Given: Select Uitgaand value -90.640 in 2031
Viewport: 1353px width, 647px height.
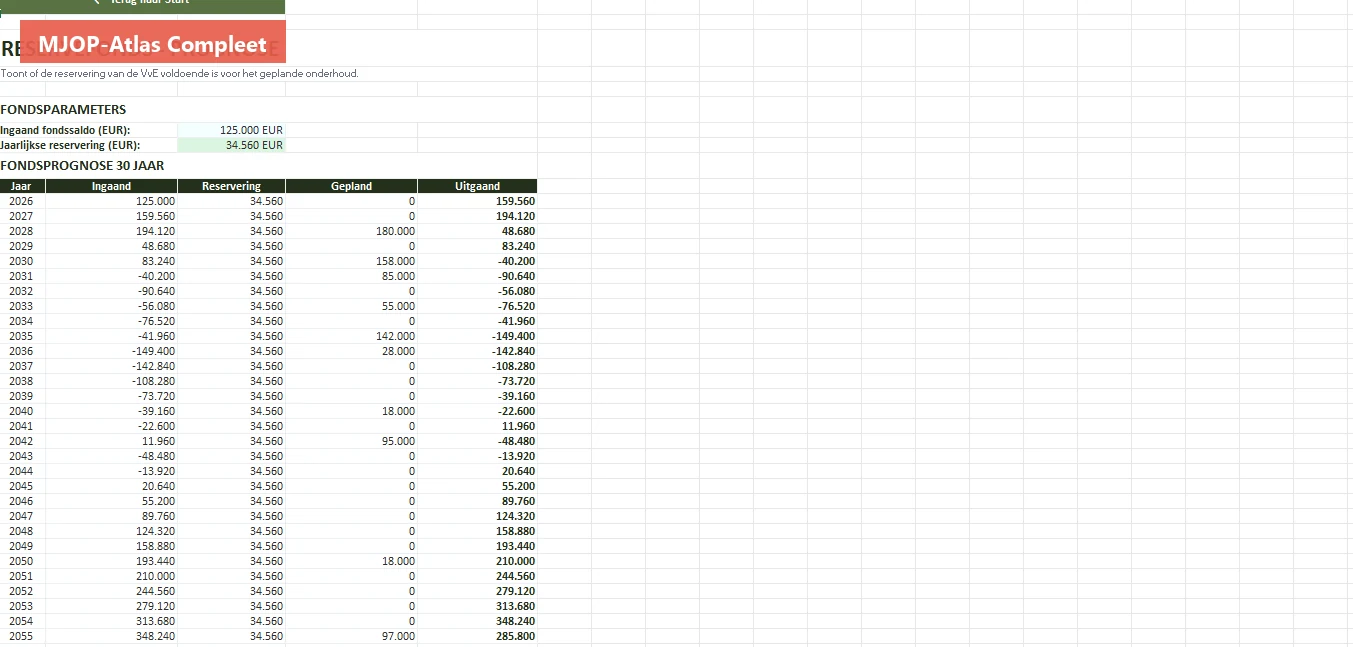Looking at the screenshot, I should [477, 276].
